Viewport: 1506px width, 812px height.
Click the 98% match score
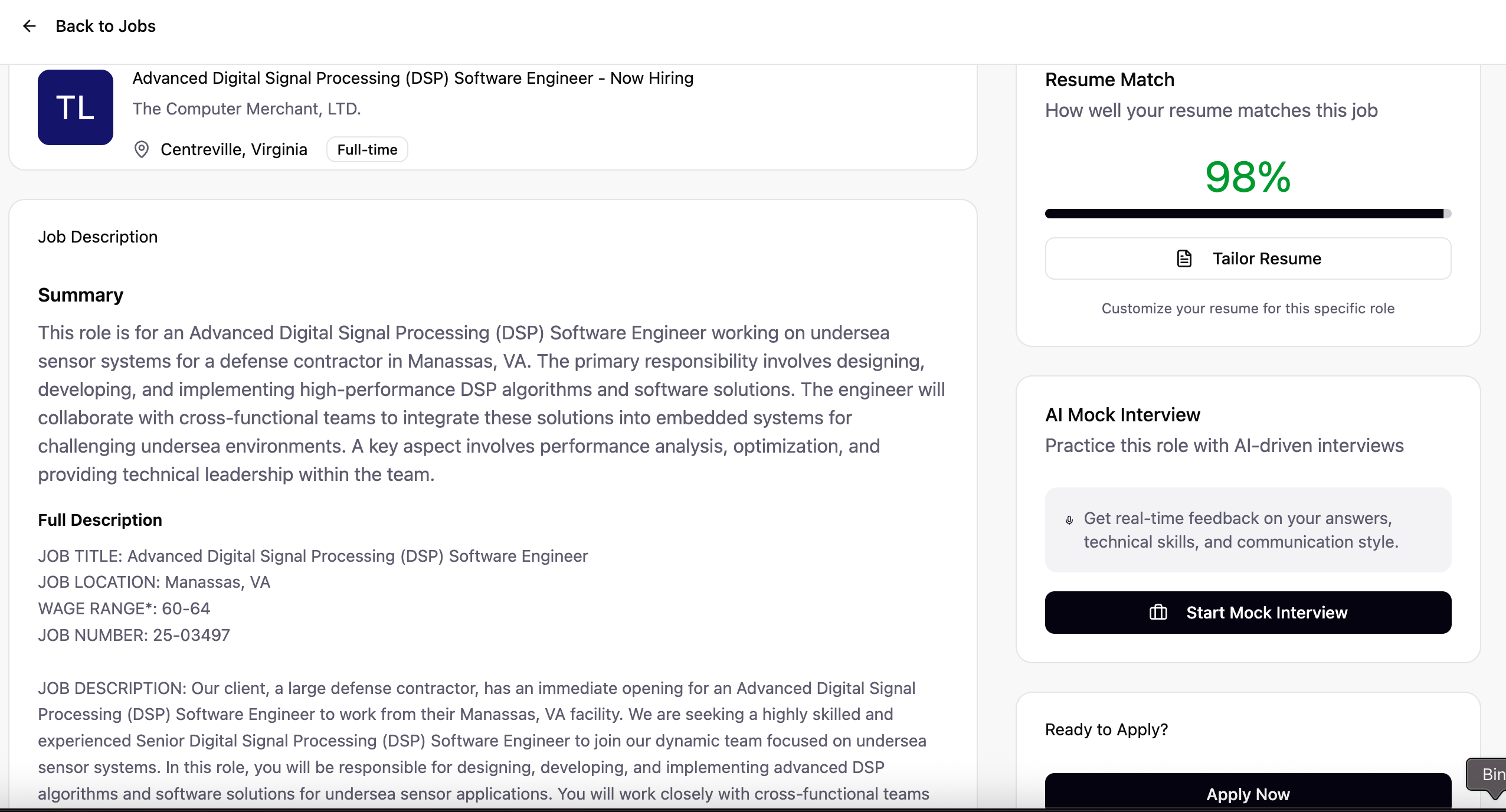tap(1248, 176)
